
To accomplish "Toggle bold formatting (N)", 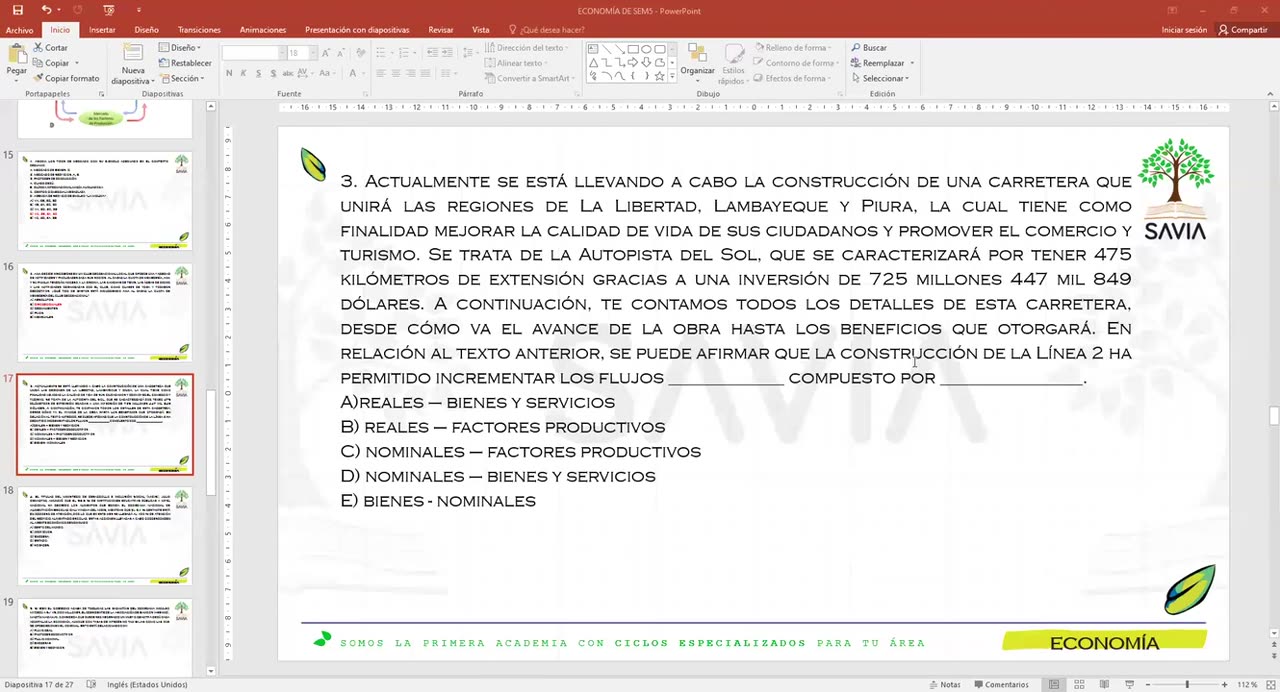I will (x=229, y=73).
